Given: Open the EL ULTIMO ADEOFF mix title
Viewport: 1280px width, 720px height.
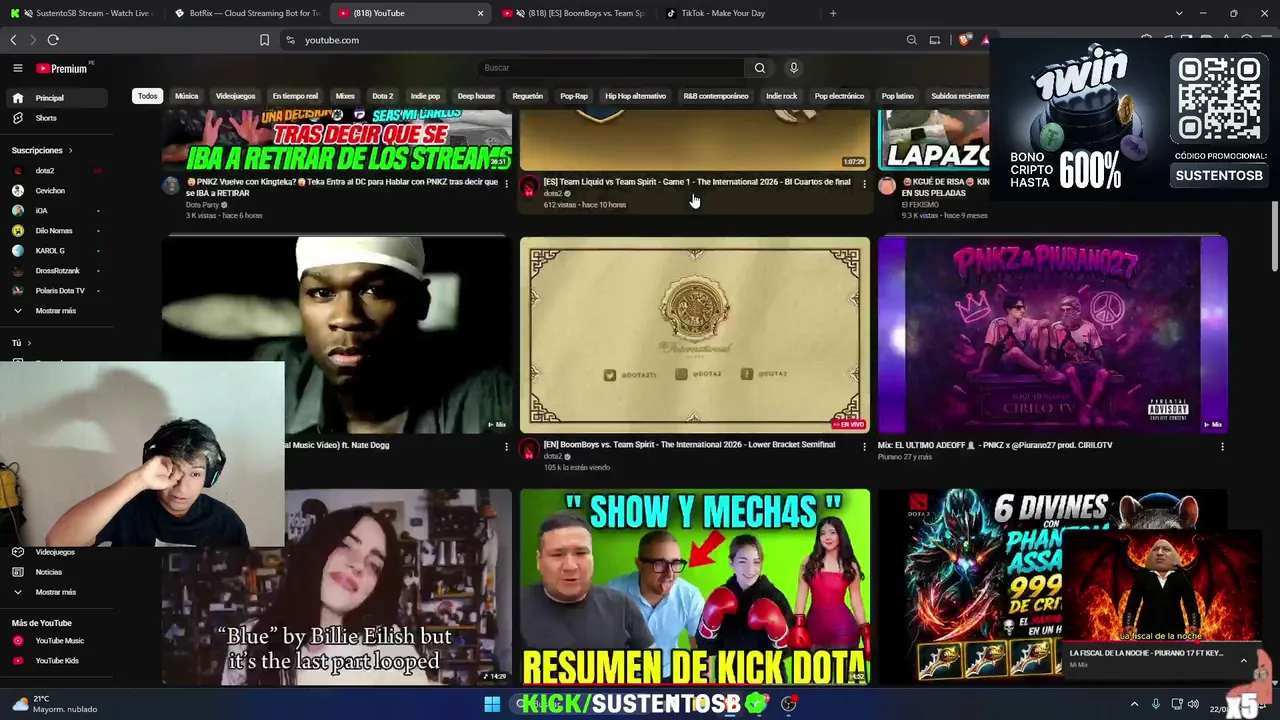Looking at the screenshot, I should tap(995, 445).
